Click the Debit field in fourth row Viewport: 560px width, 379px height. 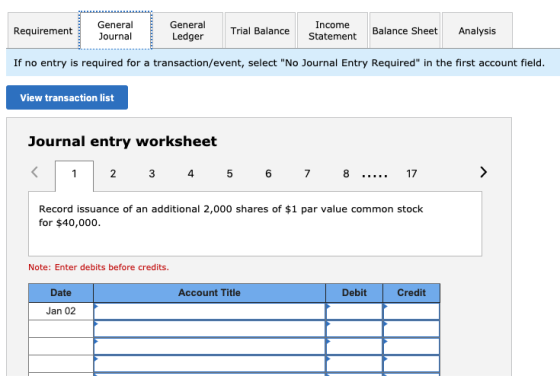pos(354,364)
